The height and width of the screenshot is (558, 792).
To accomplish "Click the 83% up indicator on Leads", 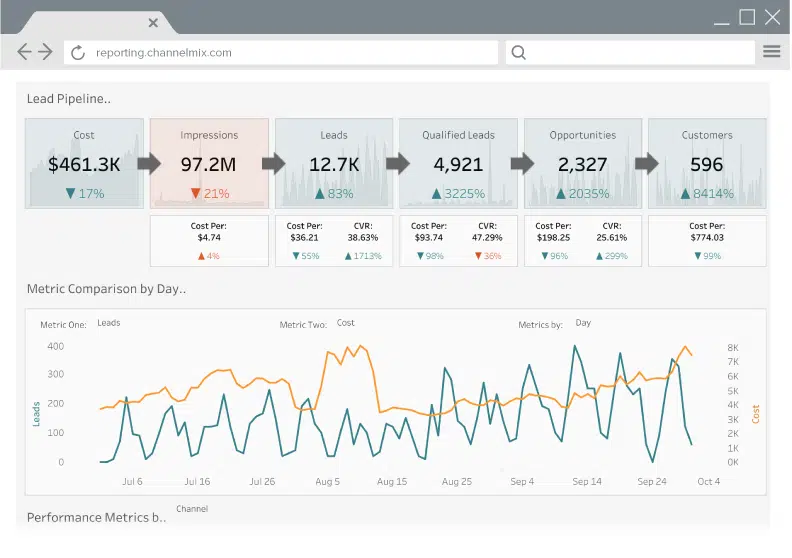I will coord(334,193).
